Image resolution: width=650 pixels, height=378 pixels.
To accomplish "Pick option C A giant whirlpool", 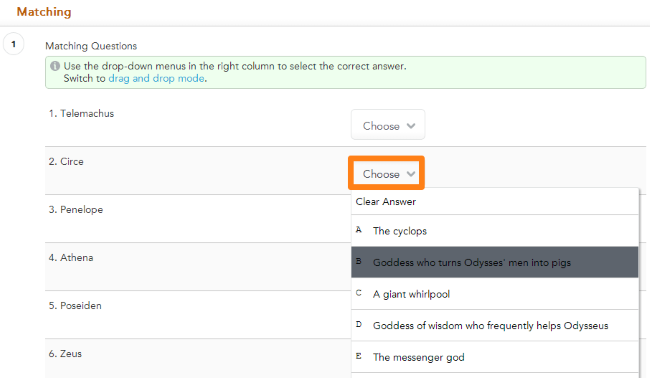I will pyautogui.click(x=495, y=294).
